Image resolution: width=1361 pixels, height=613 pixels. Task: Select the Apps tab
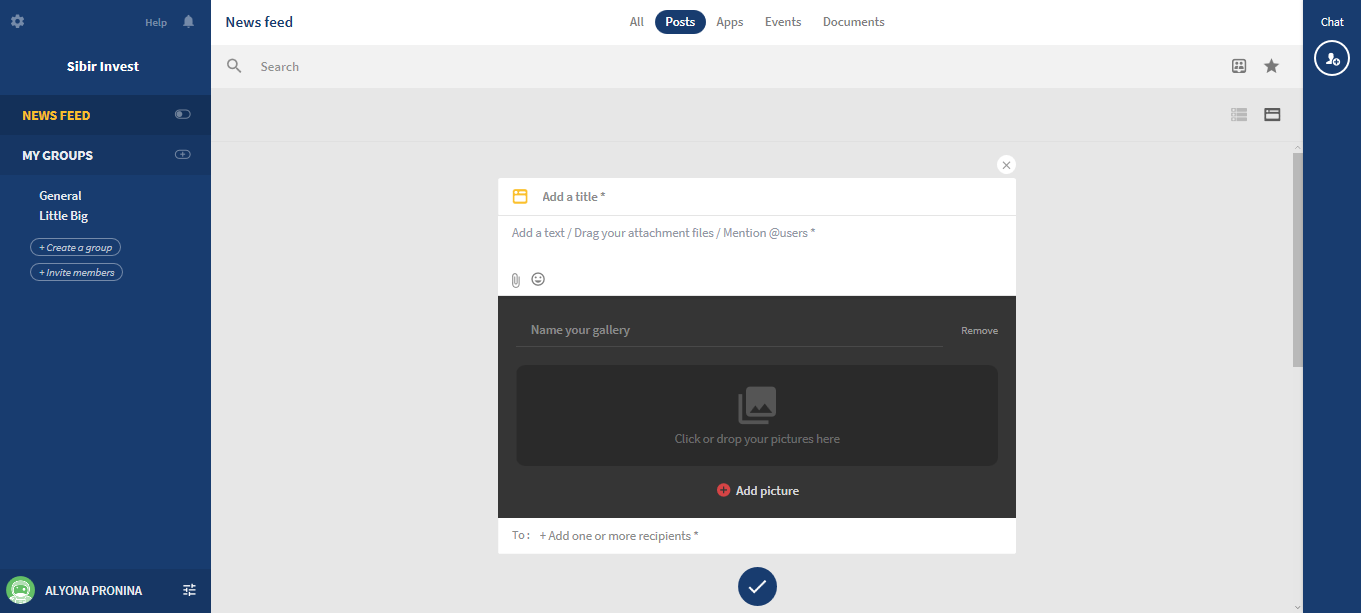730,22
